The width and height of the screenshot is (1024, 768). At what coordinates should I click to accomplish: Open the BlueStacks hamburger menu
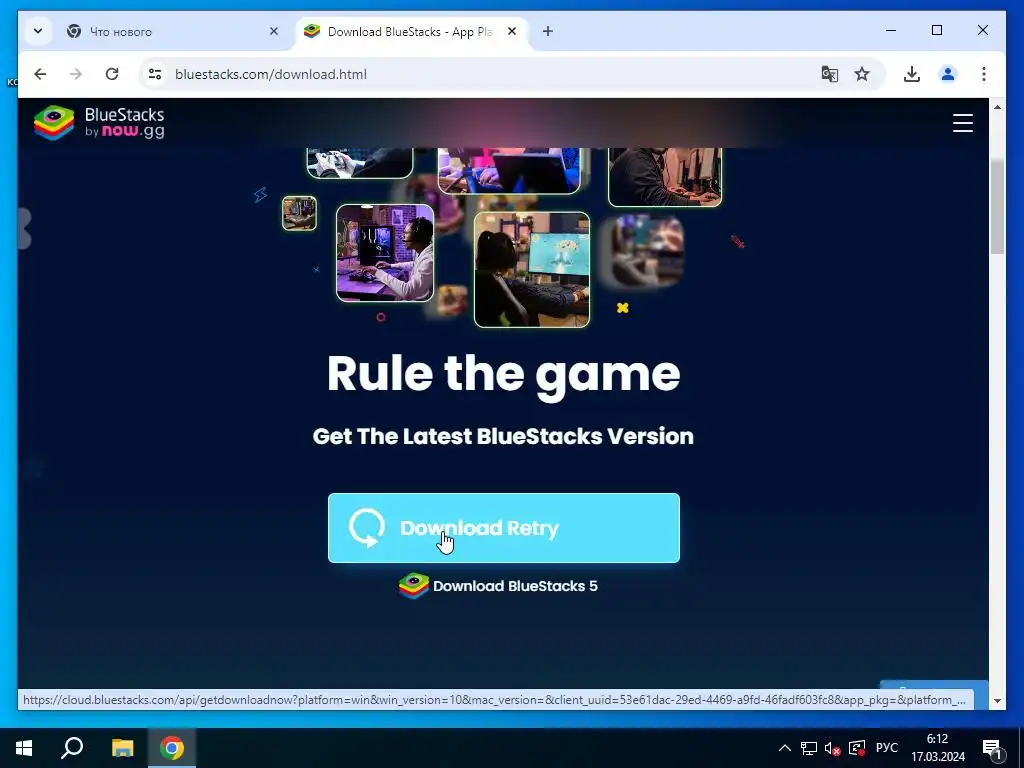coord(963,123)
